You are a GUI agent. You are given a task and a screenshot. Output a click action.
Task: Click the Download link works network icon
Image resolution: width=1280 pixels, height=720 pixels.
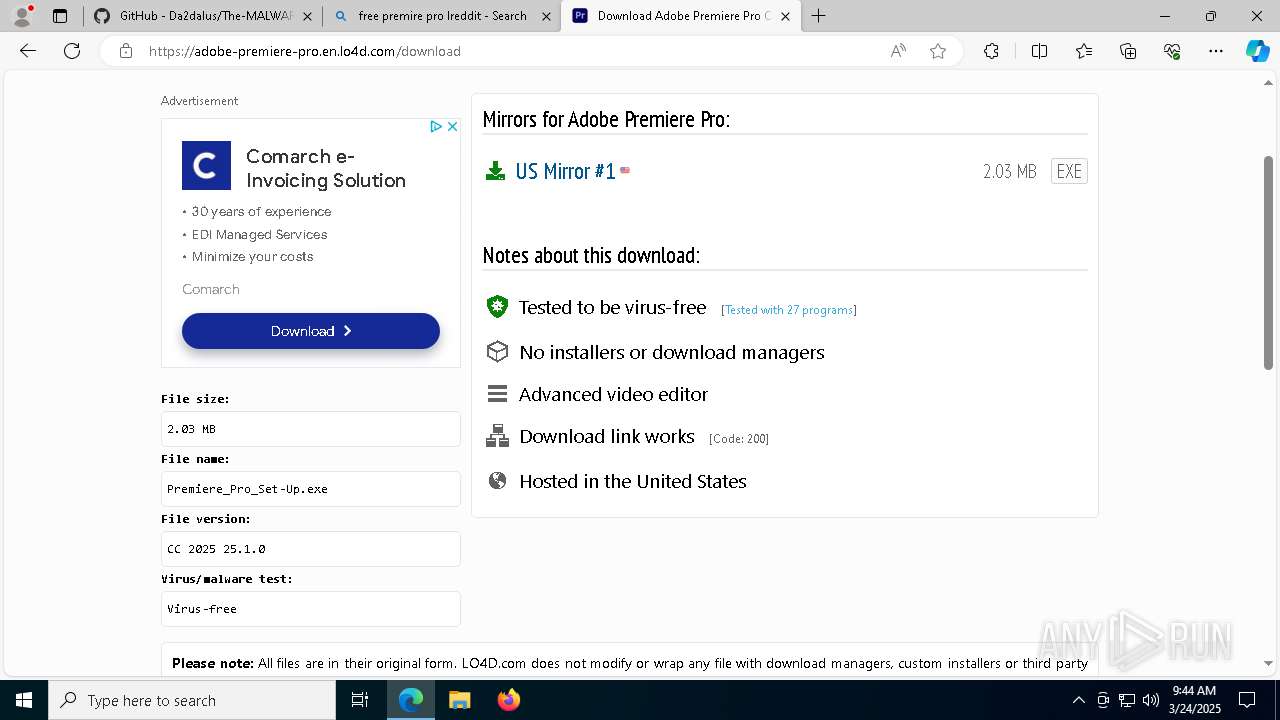(x=497, y=436)
